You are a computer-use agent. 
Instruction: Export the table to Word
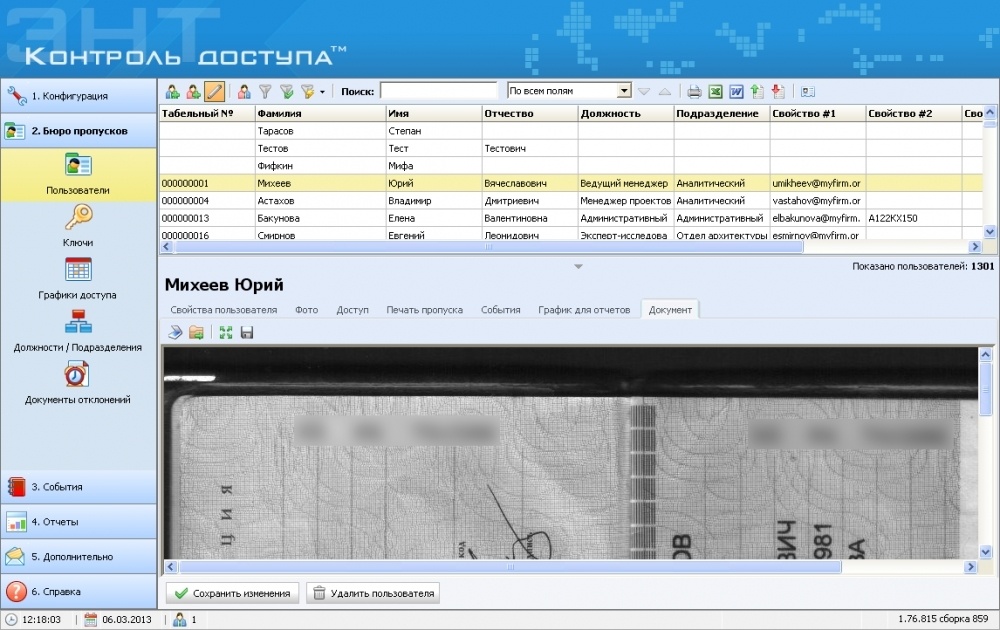pos(736,92)
